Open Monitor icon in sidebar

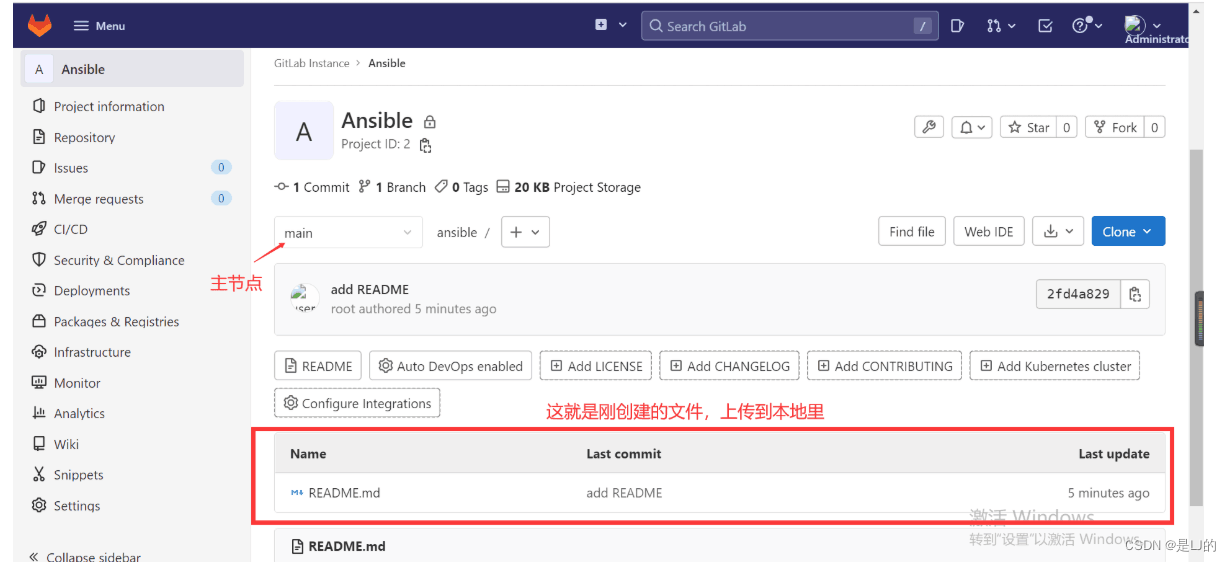coord(39,382)
